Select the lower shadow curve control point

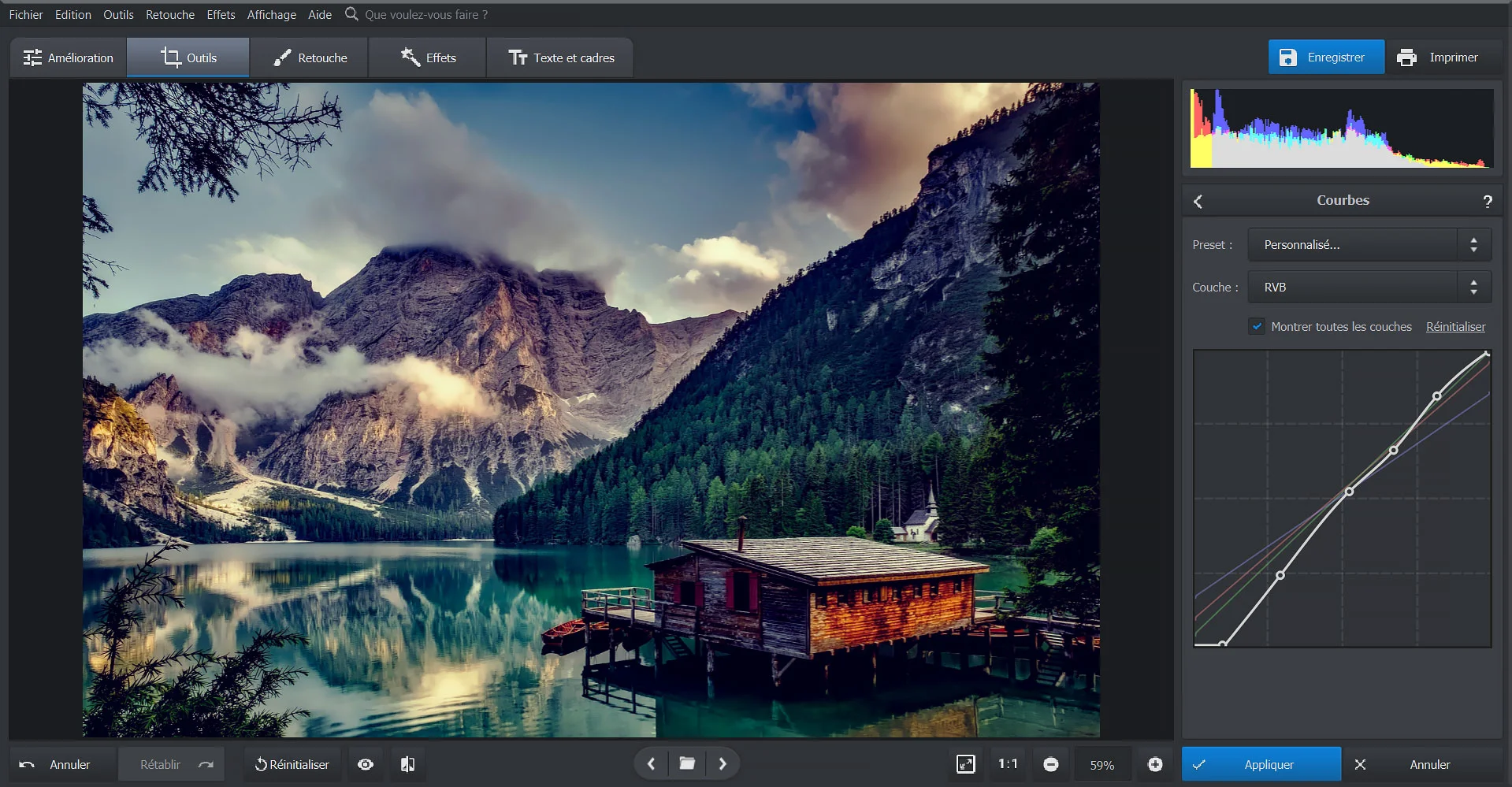pyautogui.click(x=1280, y=575)
